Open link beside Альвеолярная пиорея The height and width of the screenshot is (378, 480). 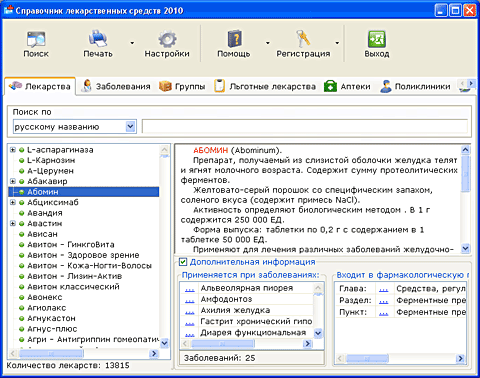coord(190,289)
